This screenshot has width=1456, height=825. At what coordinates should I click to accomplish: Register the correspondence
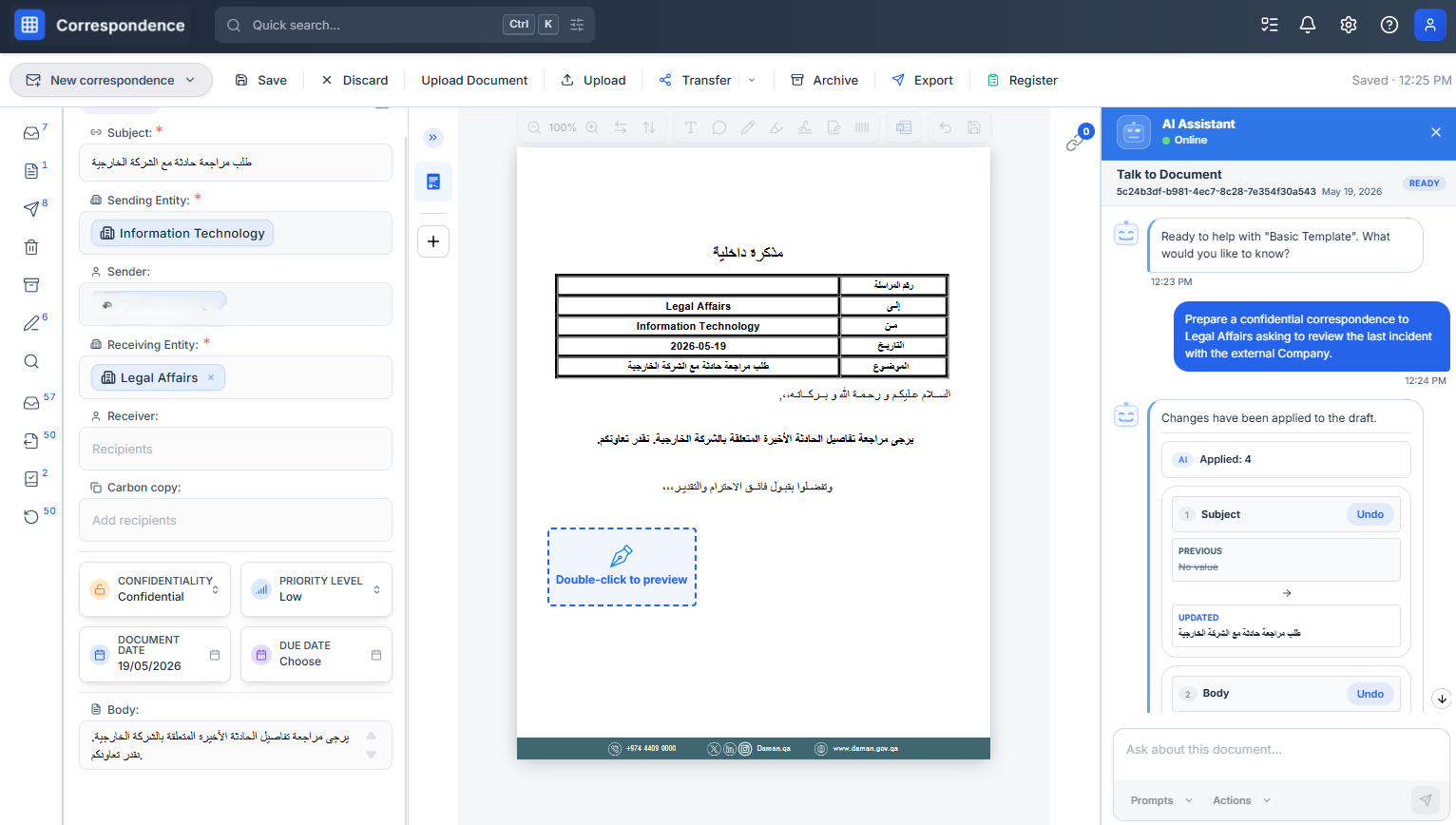1022,80
